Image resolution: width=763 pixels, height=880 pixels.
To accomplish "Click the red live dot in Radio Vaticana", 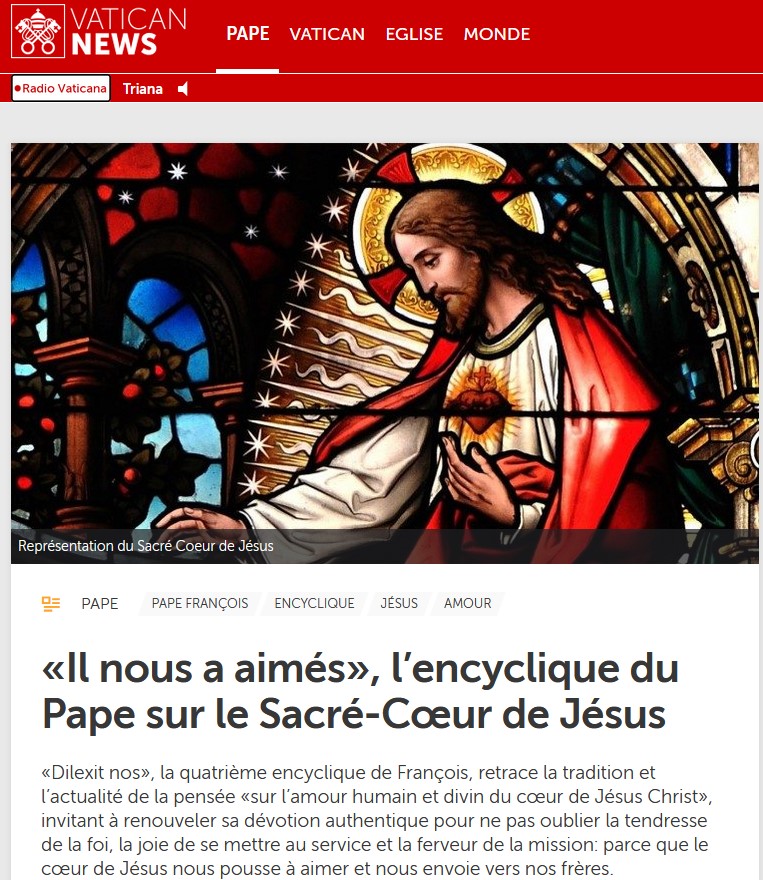I will coord(17,88).
